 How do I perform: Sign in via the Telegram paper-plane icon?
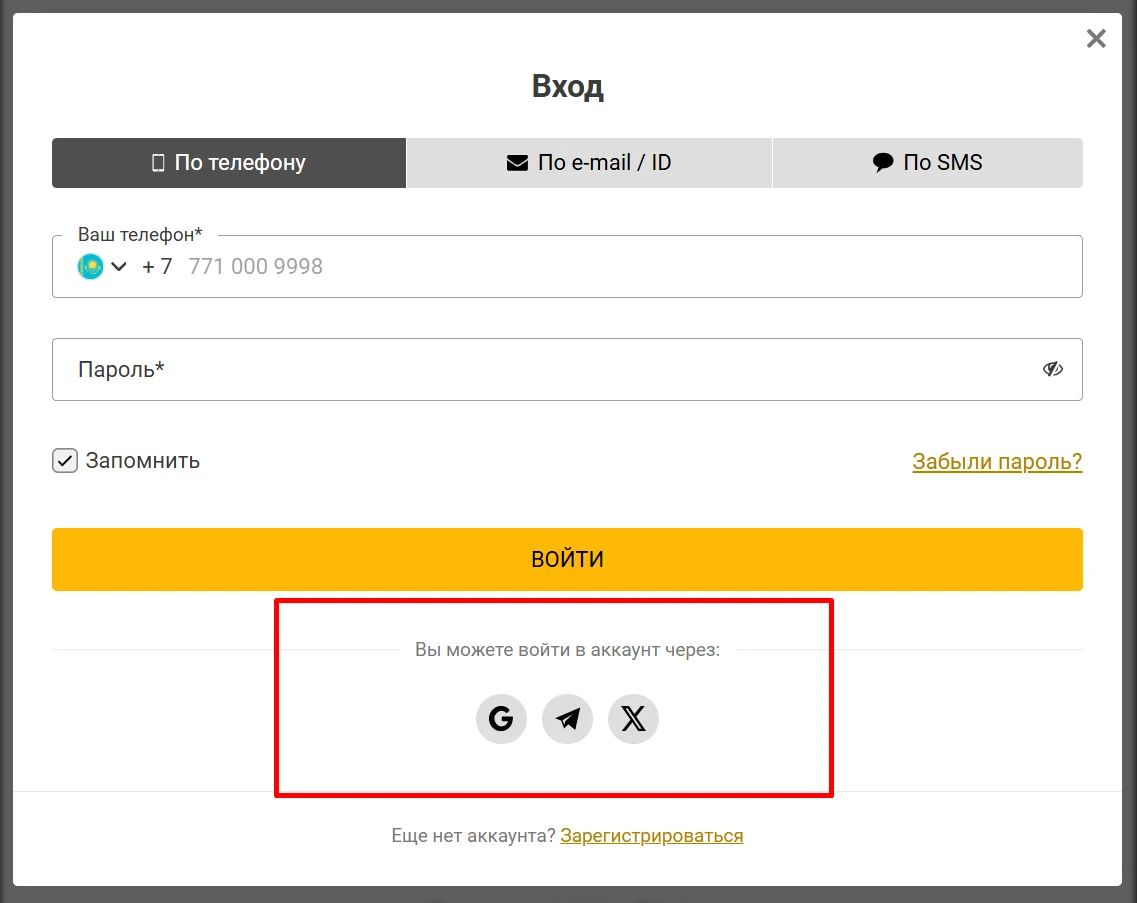coord(567,719)
